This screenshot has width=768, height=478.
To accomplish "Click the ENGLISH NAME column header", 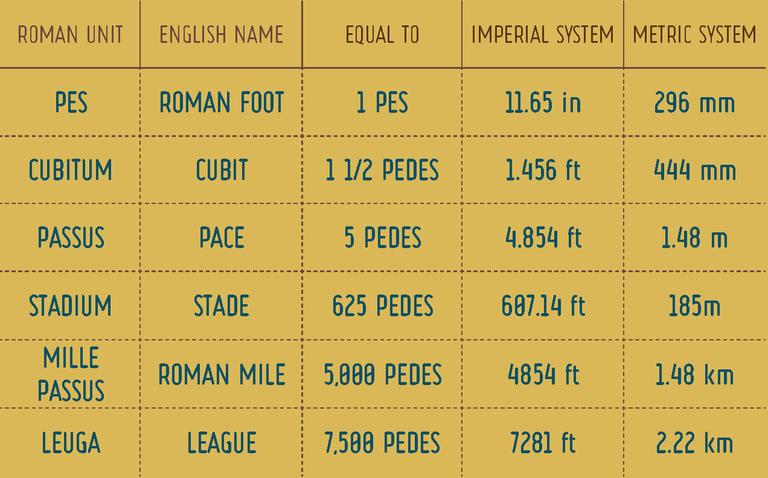I will [x=221, y=35].
